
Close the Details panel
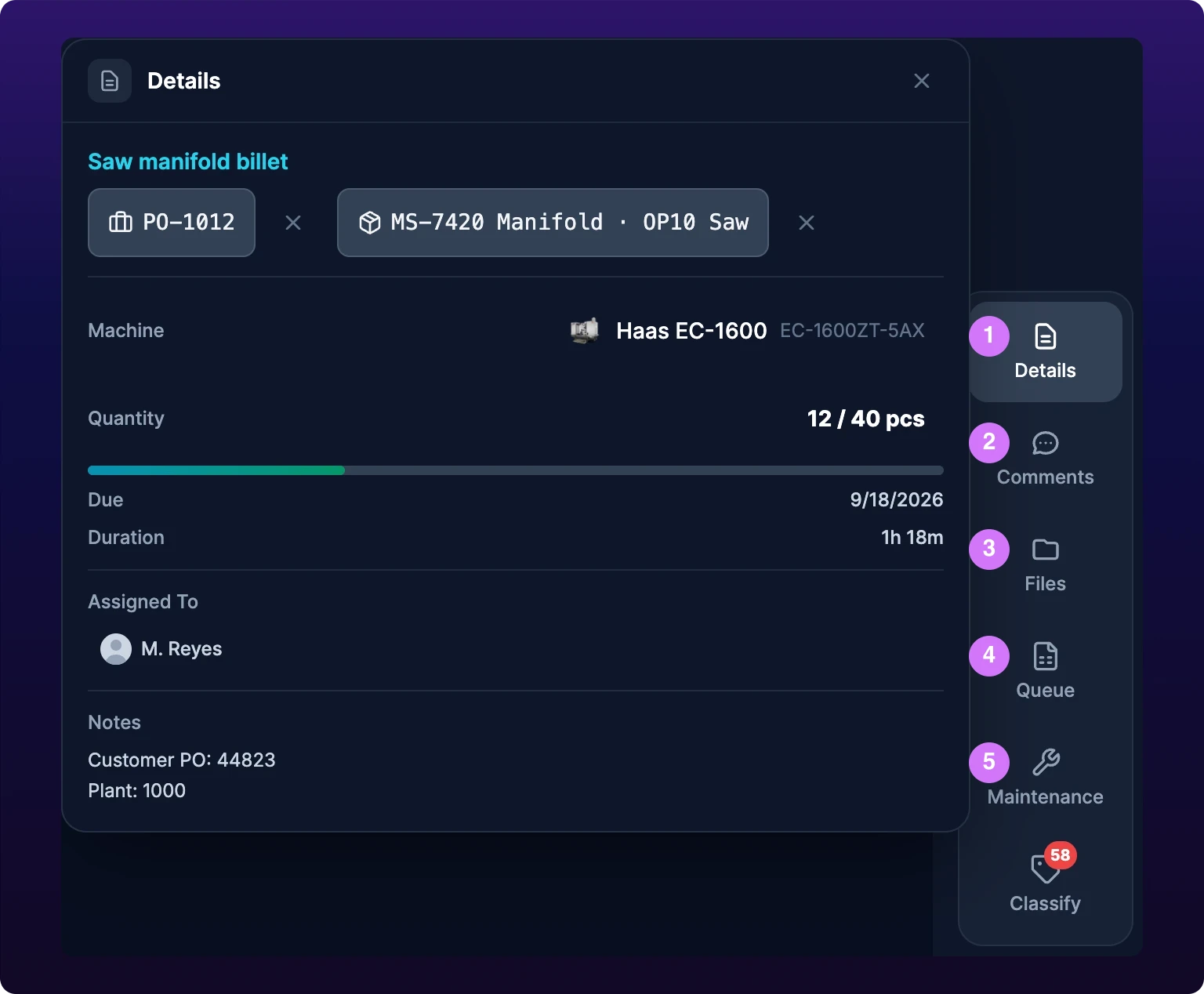coord(922,81)
